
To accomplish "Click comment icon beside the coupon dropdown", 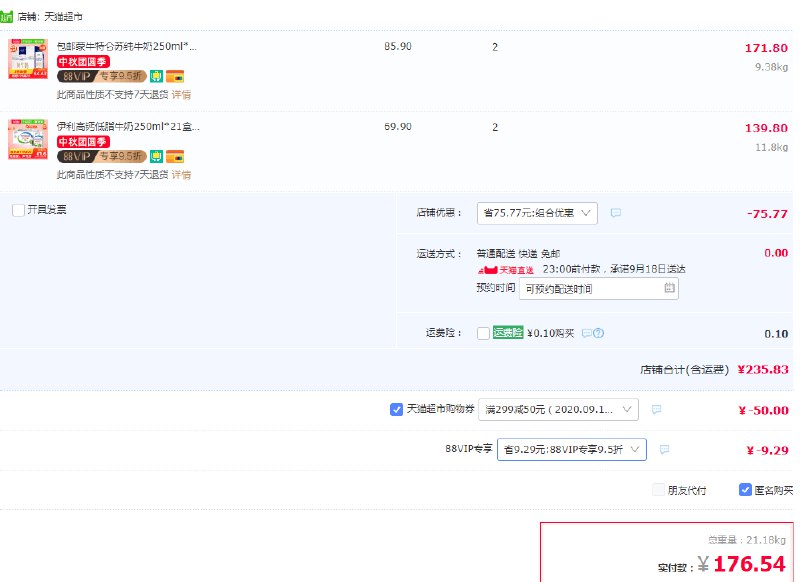I will pos(657,410).
